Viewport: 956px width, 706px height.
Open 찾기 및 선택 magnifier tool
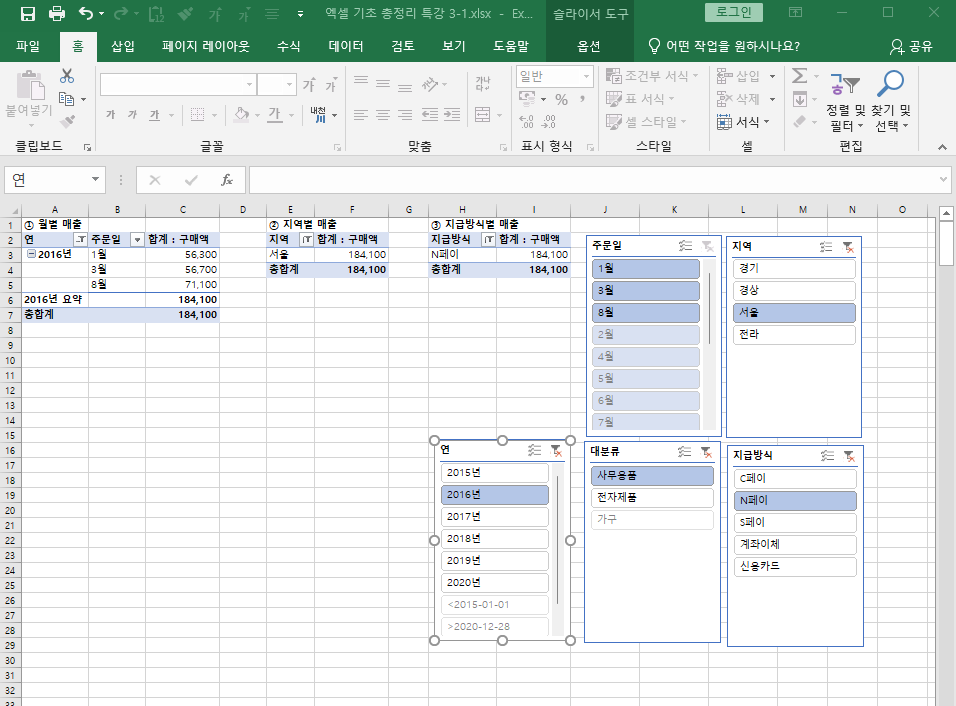click(891, 100)
